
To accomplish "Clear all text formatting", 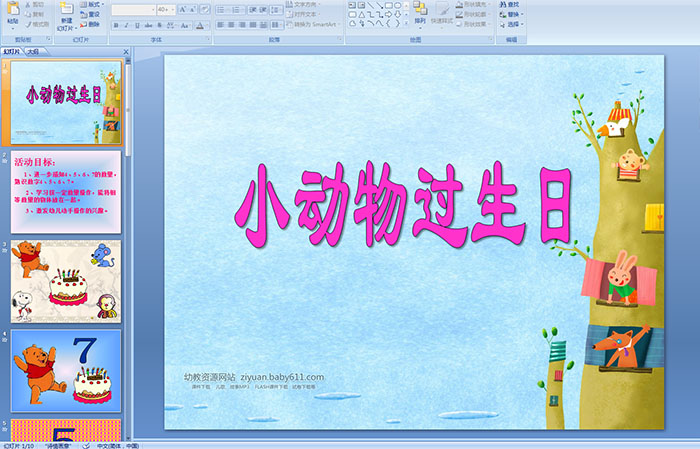I will [x=205, y=9].
